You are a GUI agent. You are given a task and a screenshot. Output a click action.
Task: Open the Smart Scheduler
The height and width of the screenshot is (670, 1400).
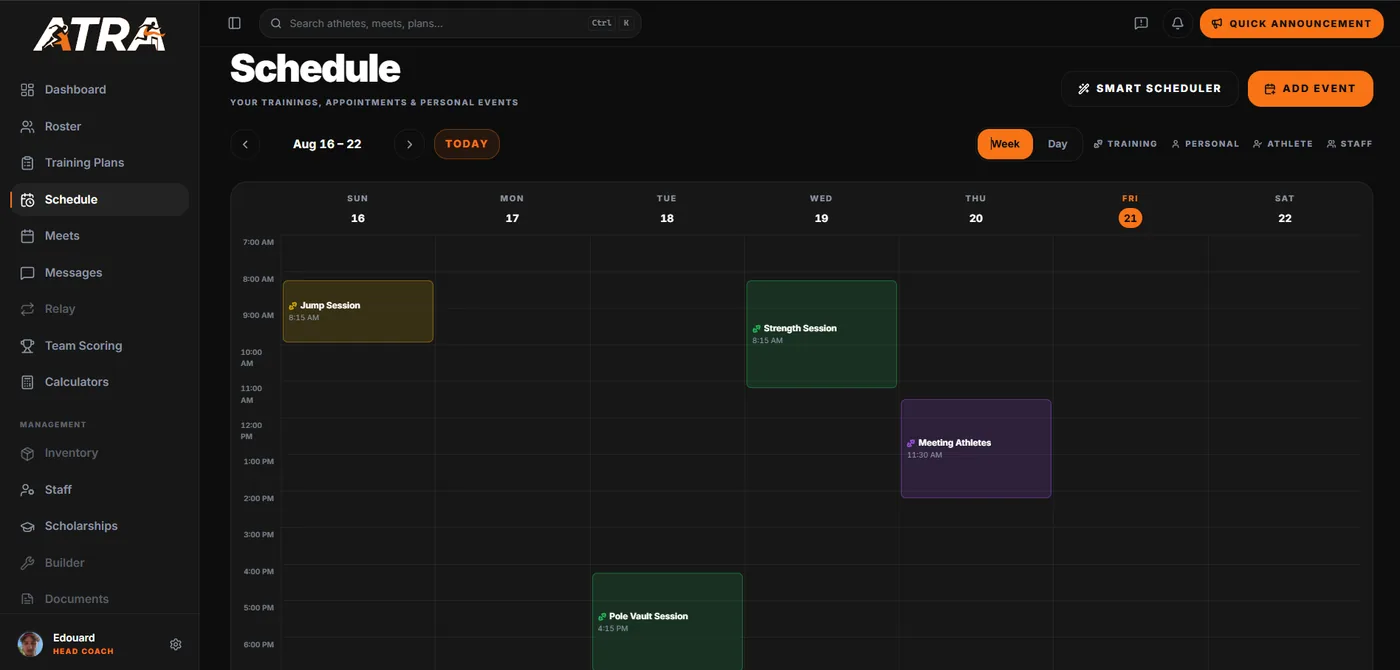coord(1150,89)
